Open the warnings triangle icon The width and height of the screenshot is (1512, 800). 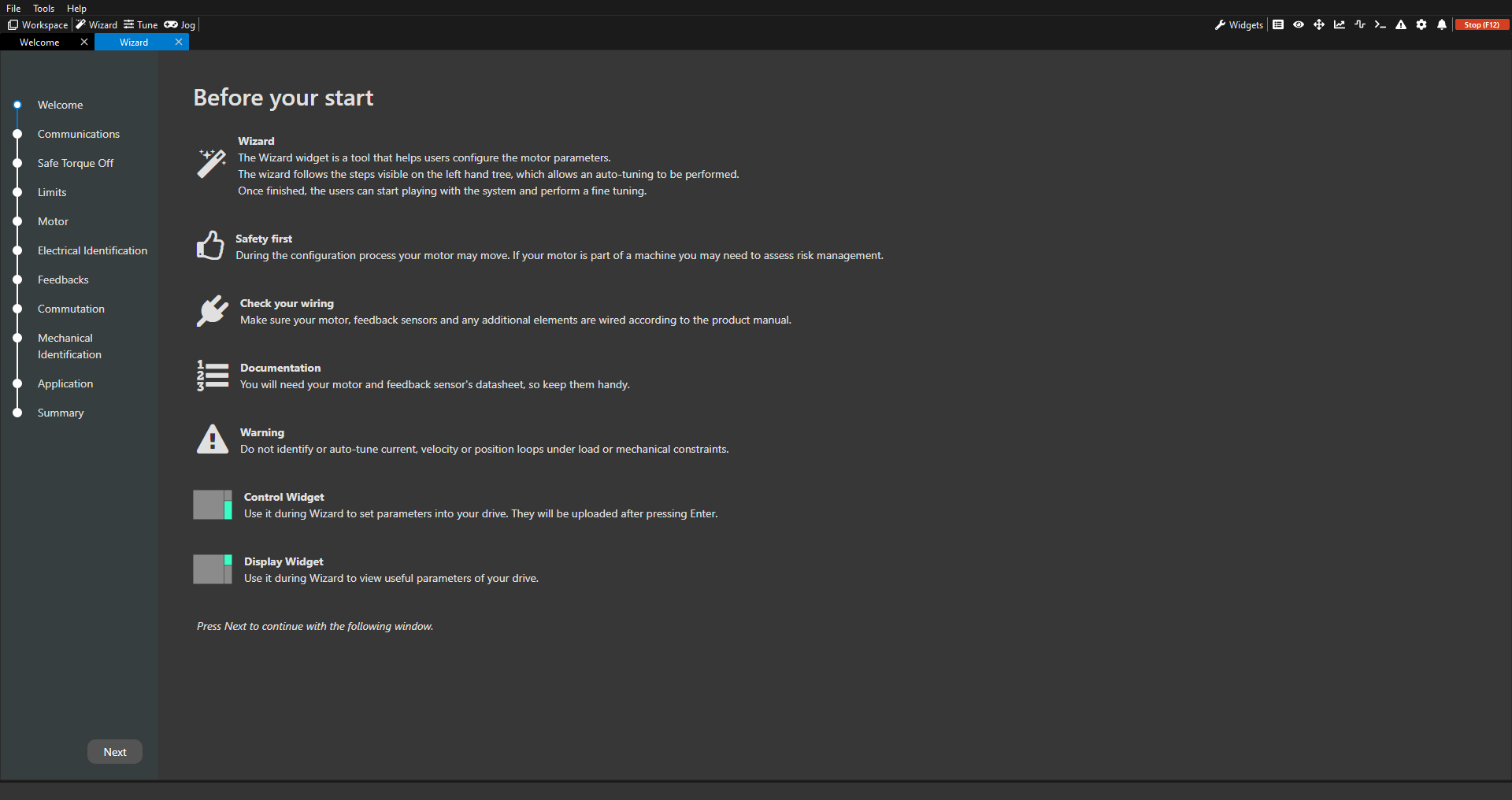point(1400,24)
